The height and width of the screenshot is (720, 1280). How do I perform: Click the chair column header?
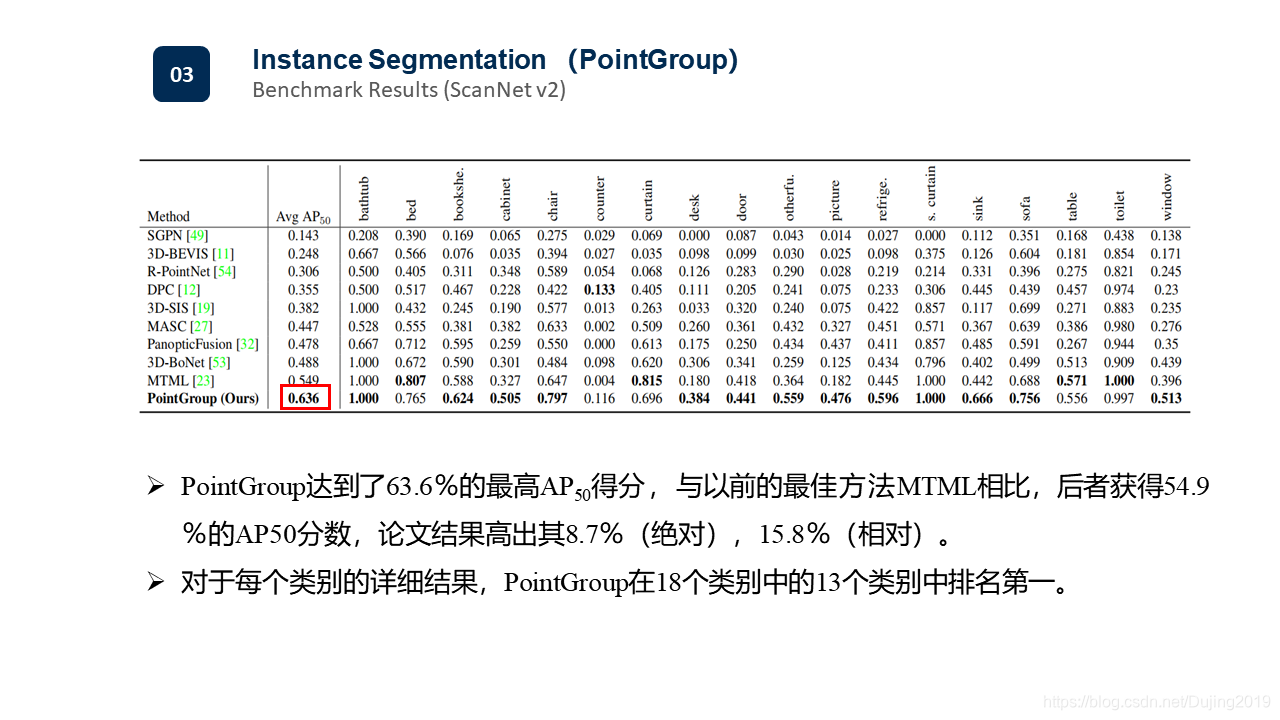point(553,205)
